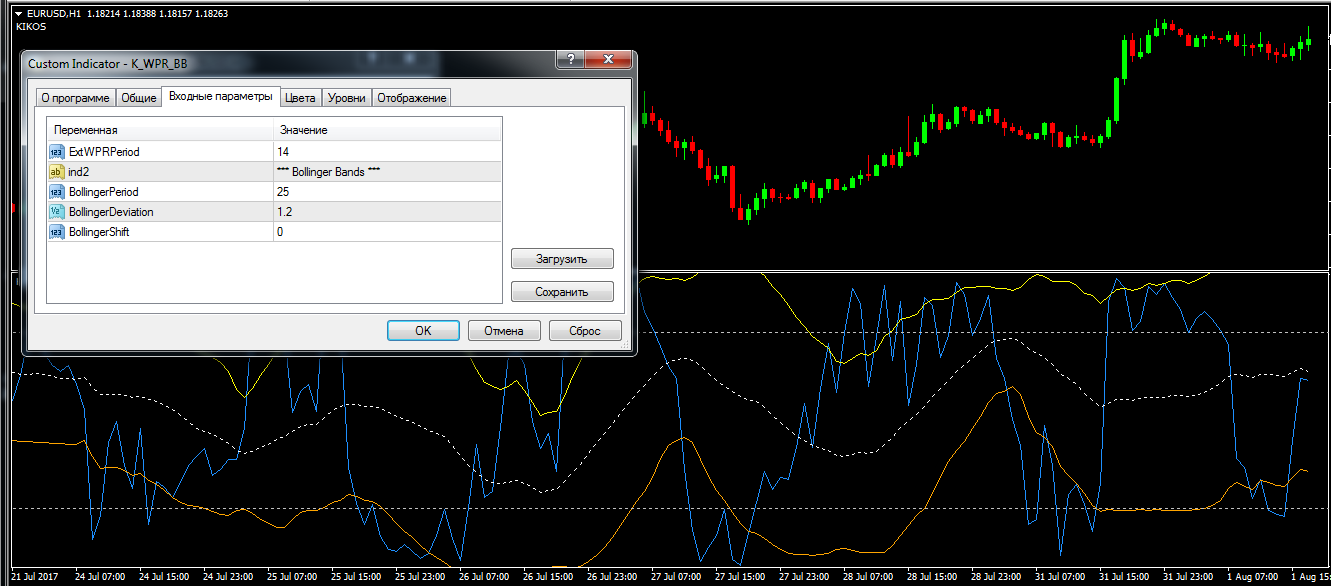The image size is (1331, 586).
Task: Select the Уровни tab
Action: click(x=346, y=98)
